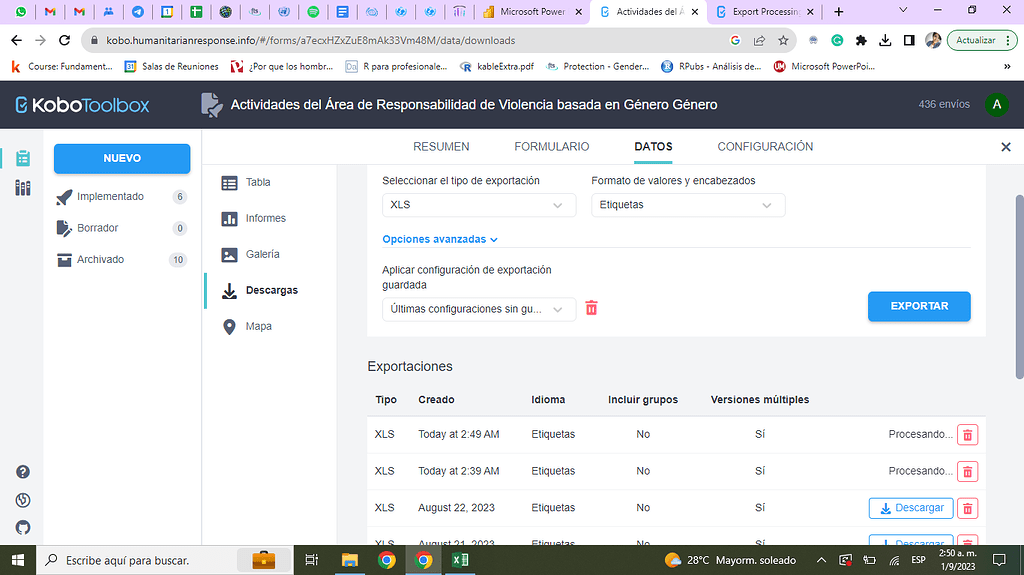Open the help question mark icon
The height and width of the screenshot is (575, 1024).
(x=22, y=472)
